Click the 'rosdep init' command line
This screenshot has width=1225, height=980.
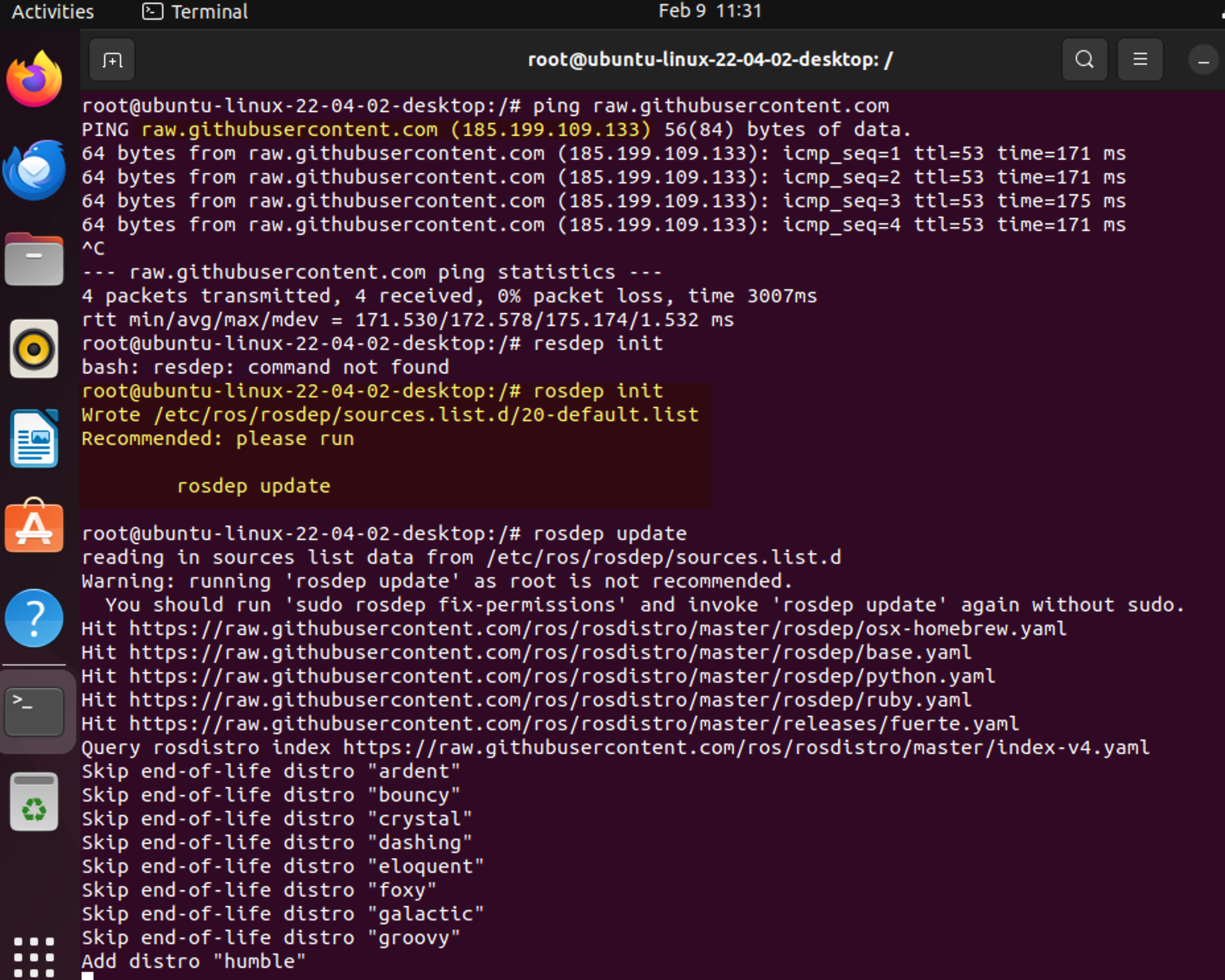372,391
